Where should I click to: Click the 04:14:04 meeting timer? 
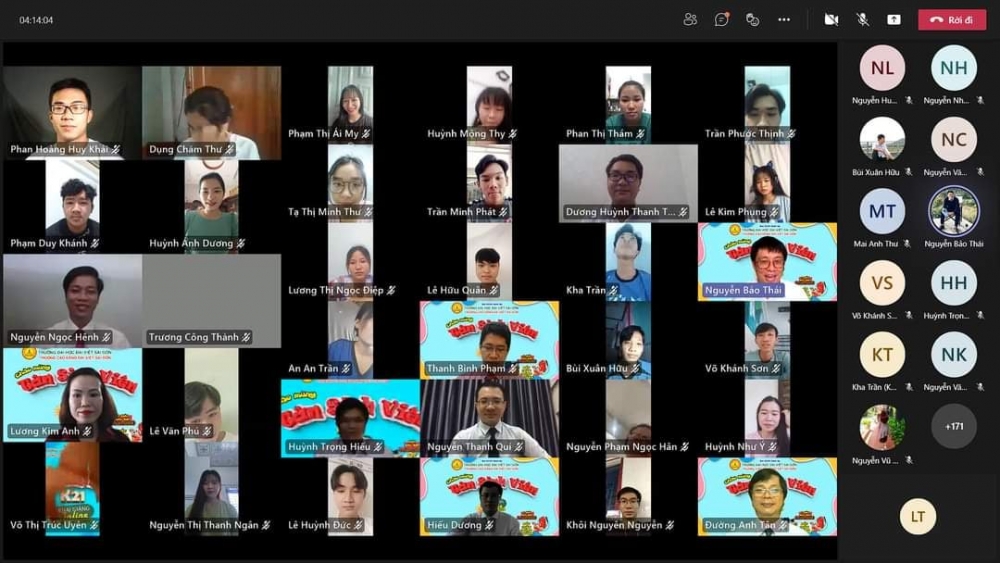[x=37, y=20]
